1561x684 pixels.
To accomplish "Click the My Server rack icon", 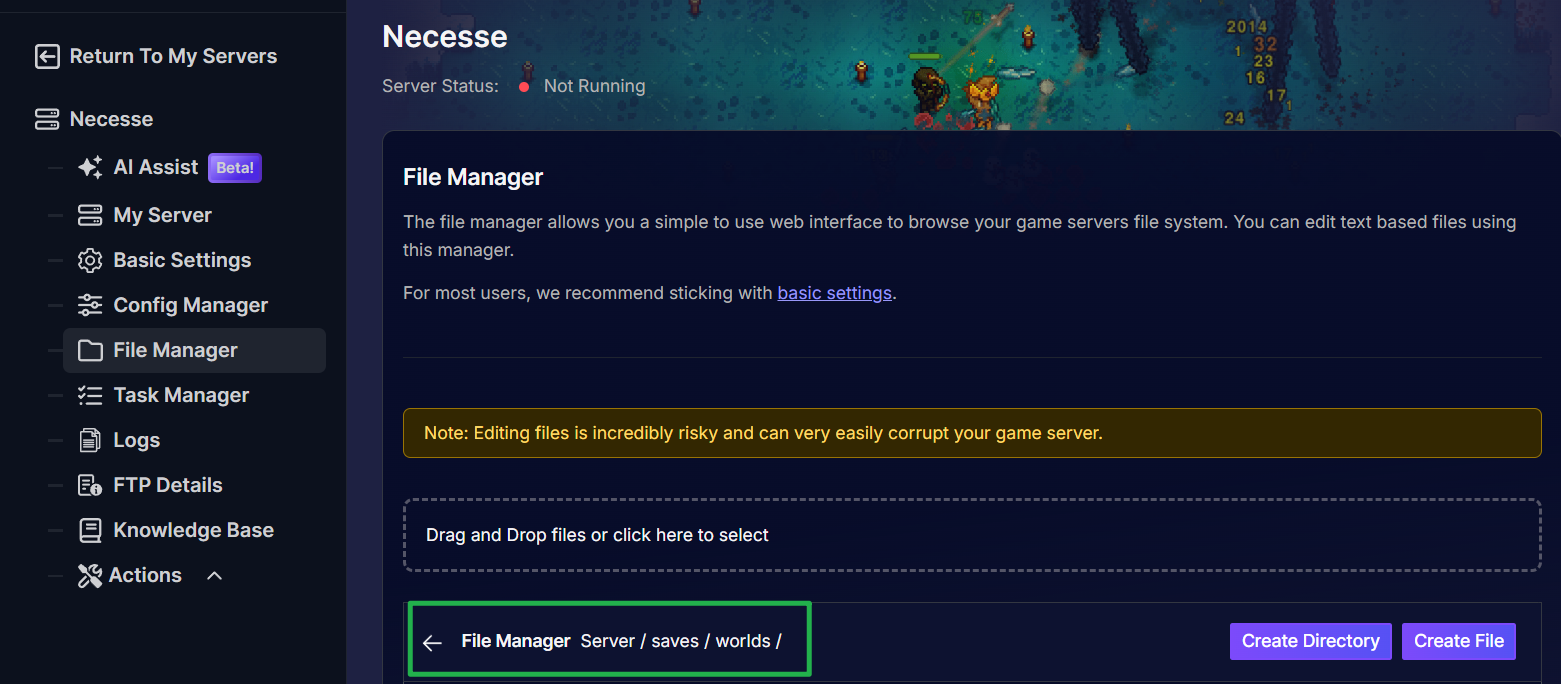I will pos(90,215).
